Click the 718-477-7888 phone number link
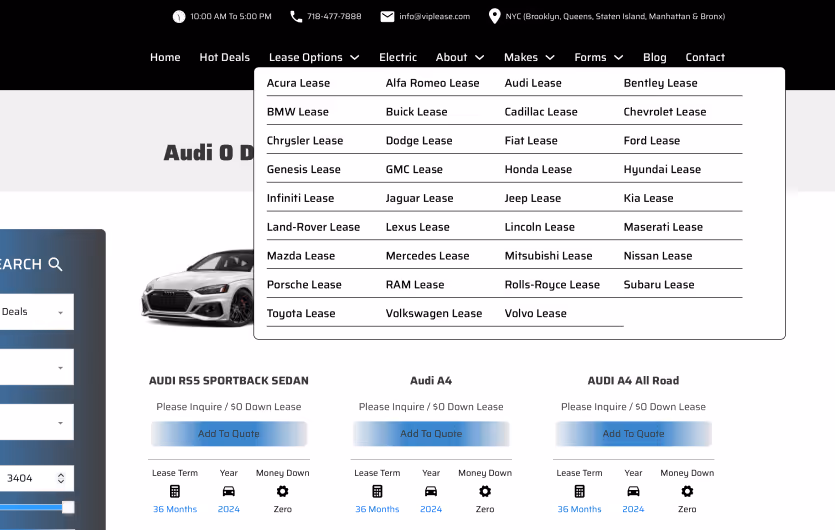 pos(334,17)
